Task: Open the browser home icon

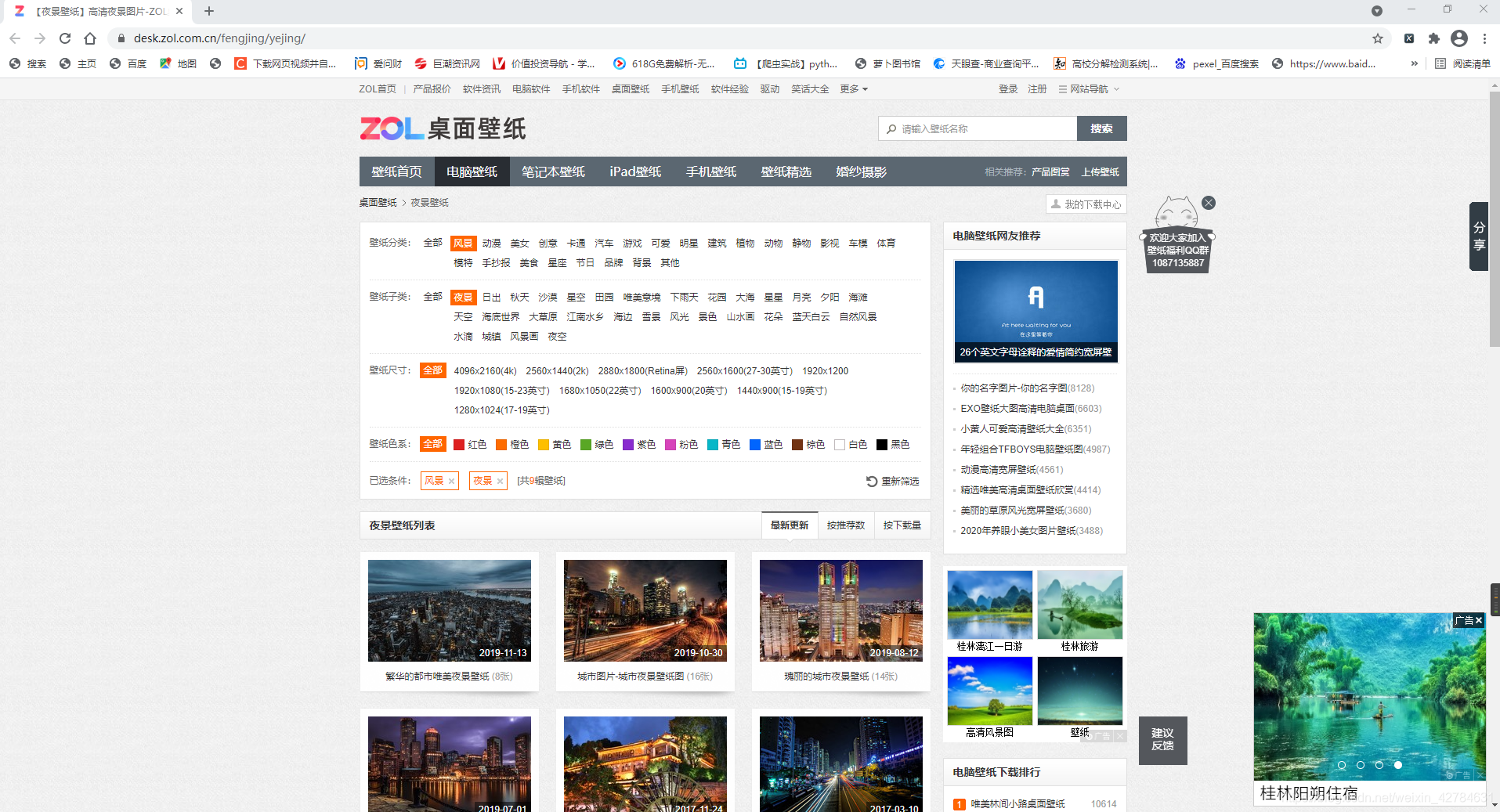Action: click(x=90, y=38)
